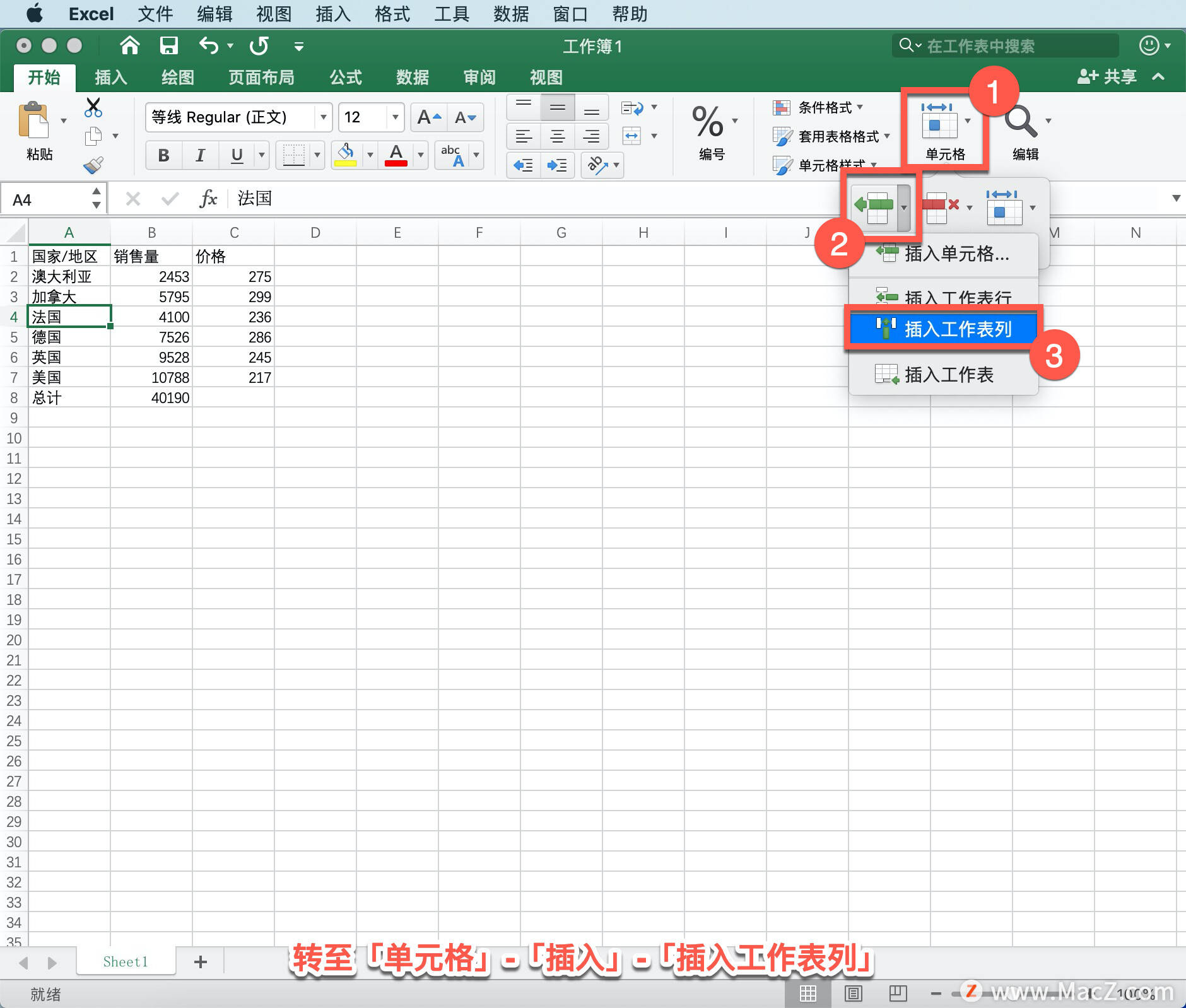Image resolution: width=1186 pixels, height=1008 pixels.
Task: Click the red delete cells icon
Action: tap(938, 205)
